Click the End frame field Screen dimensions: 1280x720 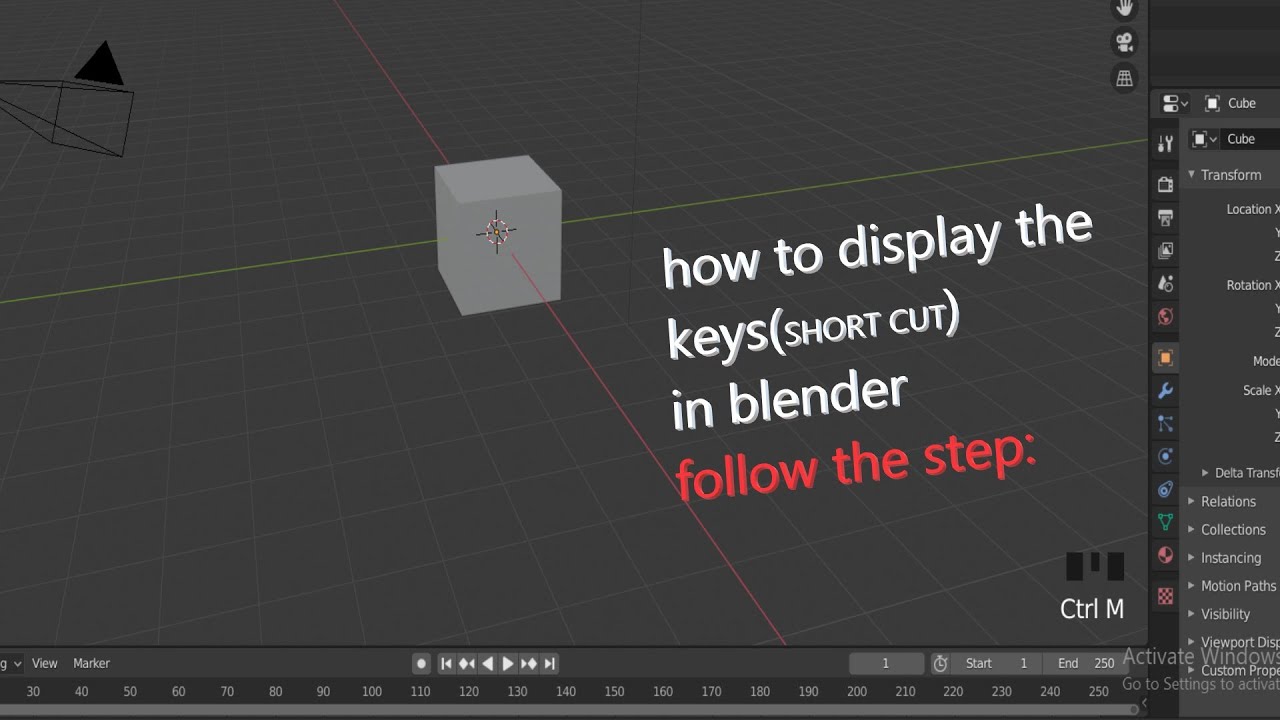[1084, 663]
